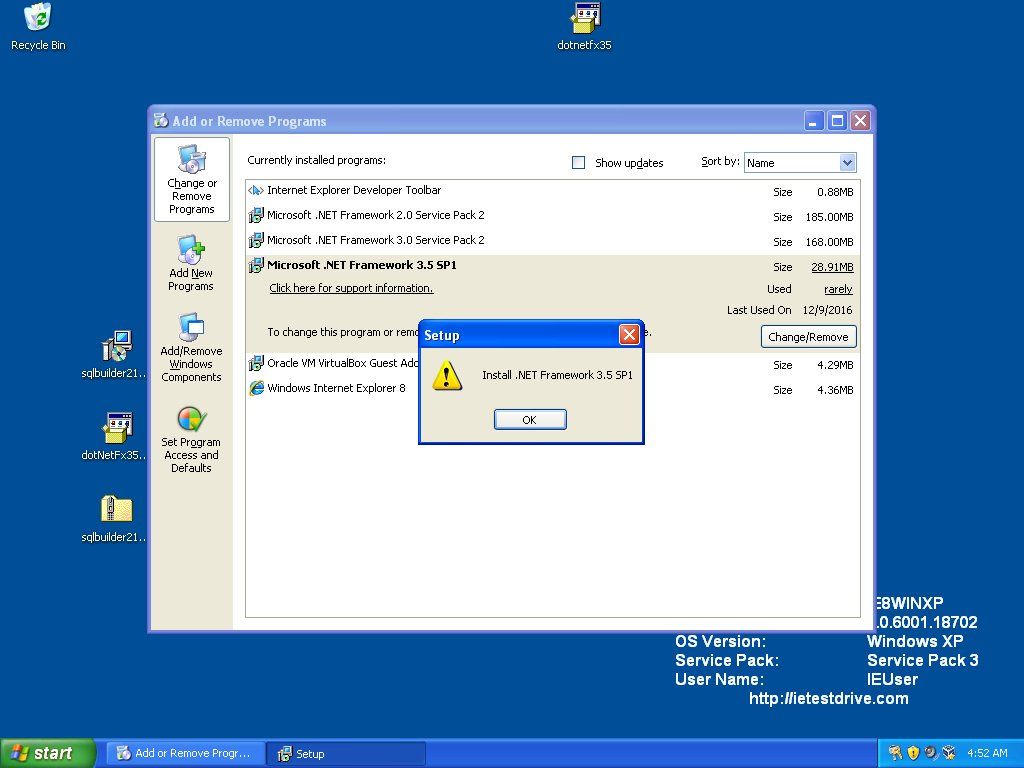Select the dotnetfx35 desktop installer icon
Viewport: 1024px width, 768px height.
585,18
